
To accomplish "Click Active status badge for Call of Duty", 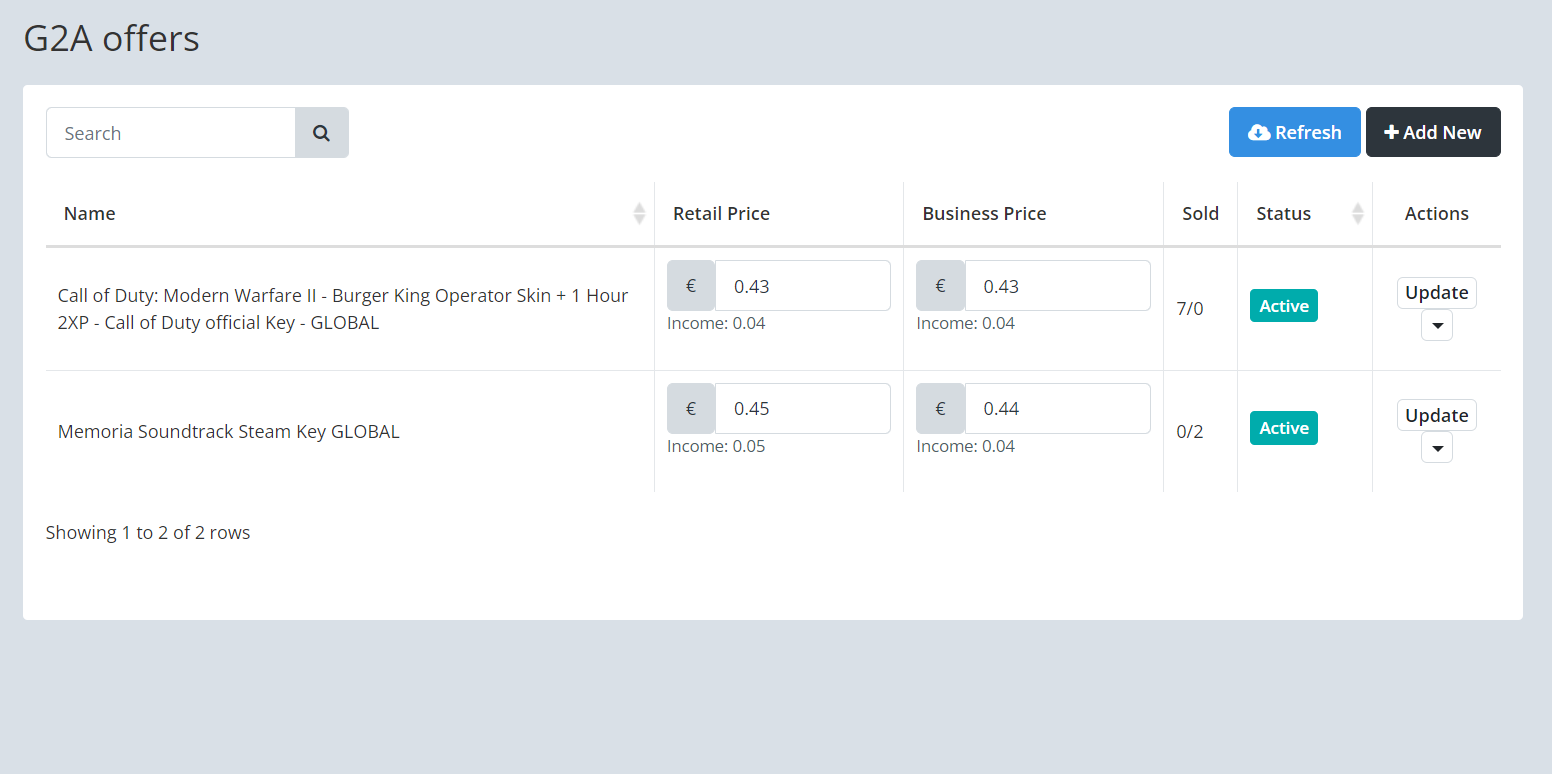I will 1283,306.
